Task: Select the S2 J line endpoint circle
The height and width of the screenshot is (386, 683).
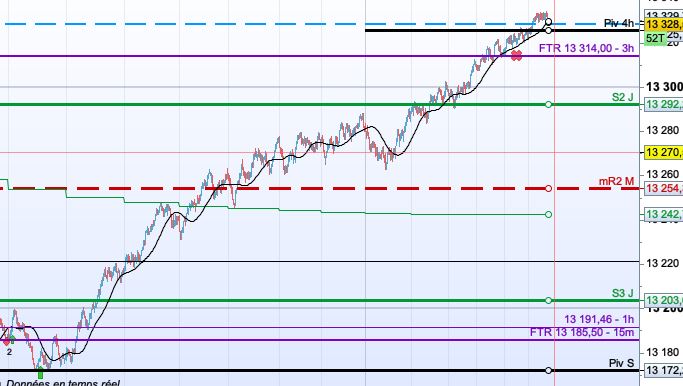Action: point(548,105)
